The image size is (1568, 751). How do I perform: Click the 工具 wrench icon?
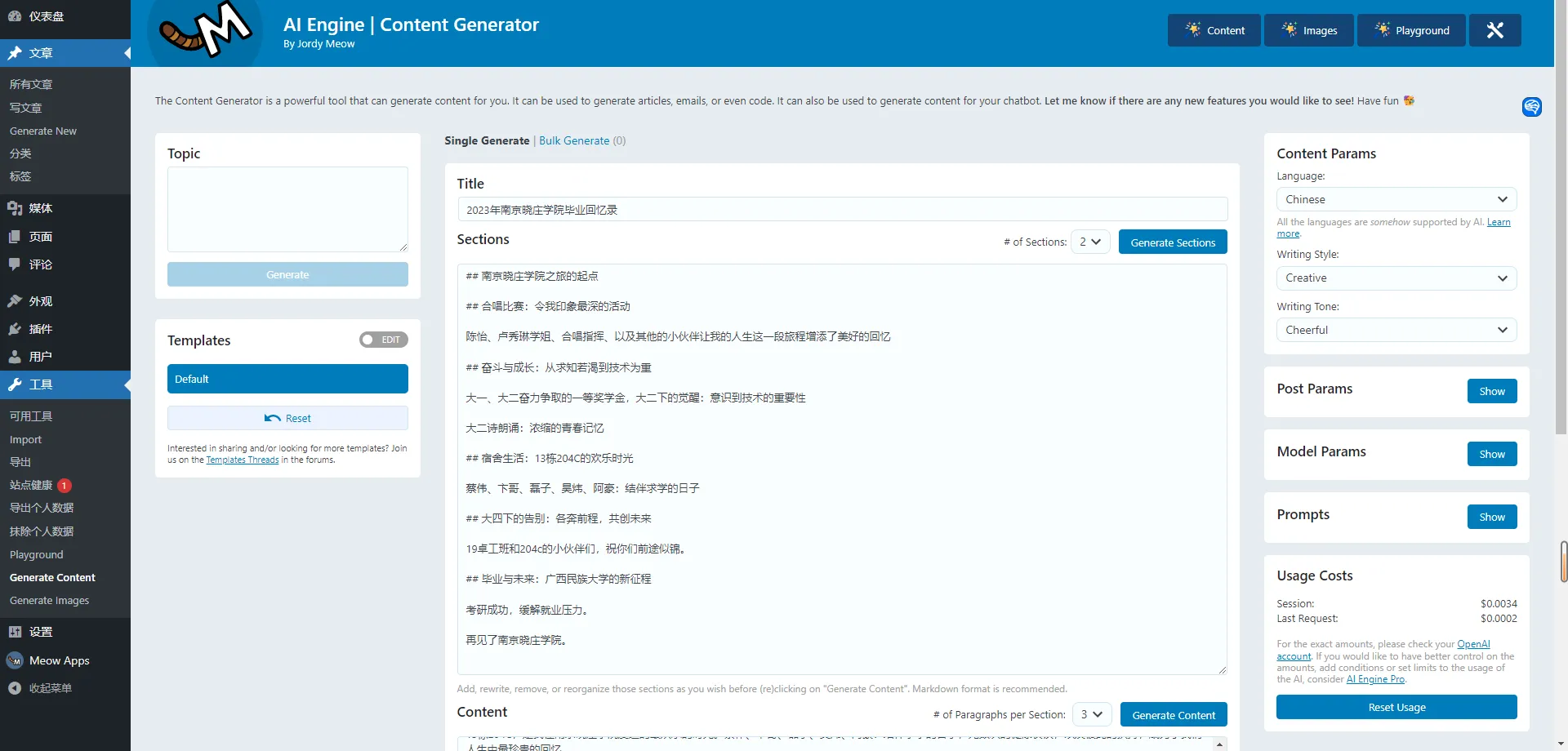pyautogui.click(x=15, y=384)
